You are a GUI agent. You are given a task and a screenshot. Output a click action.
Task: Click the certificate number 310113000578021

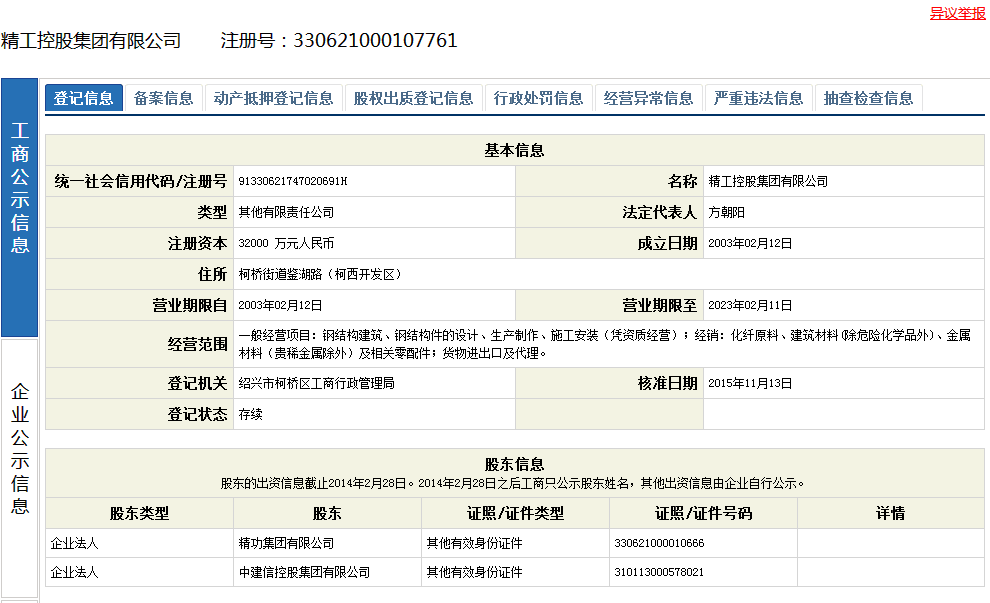point(659,572)
